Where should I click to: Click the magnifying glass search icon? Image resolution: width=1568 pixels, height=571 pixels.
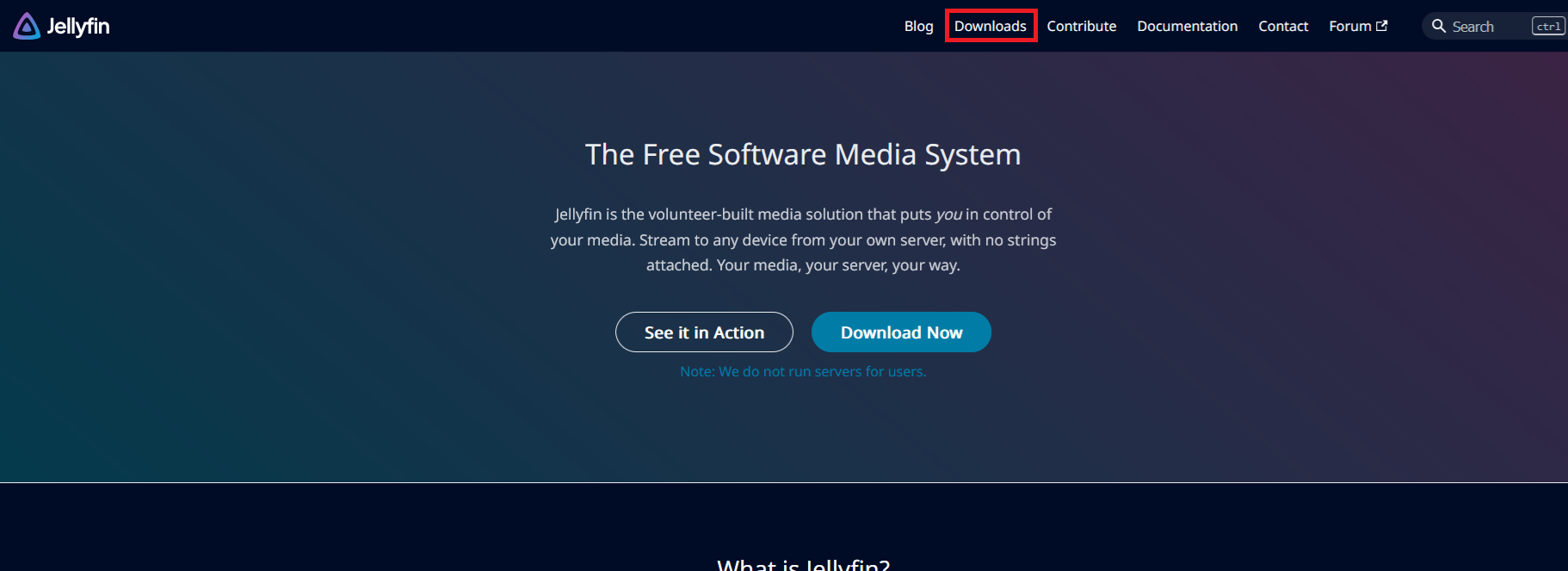pyautogui.click(x=1438, y=27)
